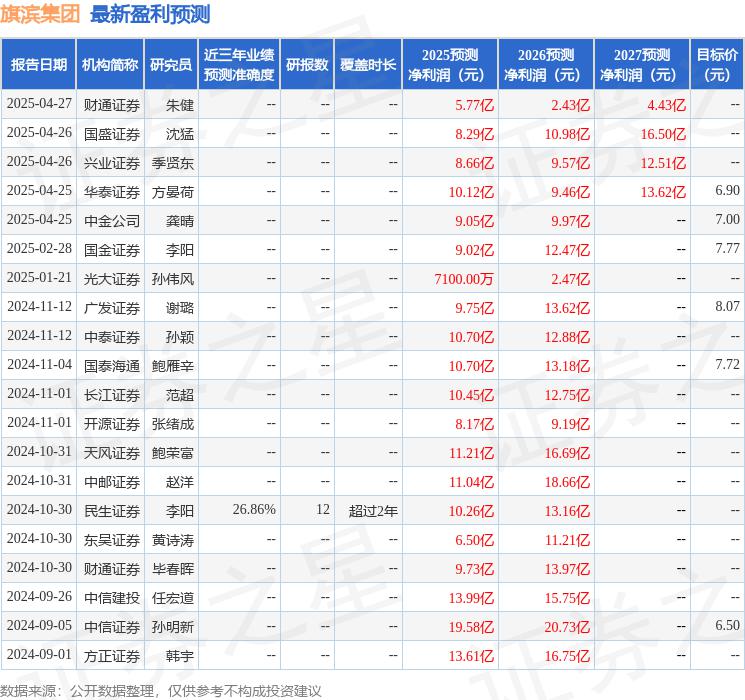The width and height of the screenshot is (745, 700).
Task: Select 国金证券 institution cell
Action: pyautogui.click(x=112, y=250)
